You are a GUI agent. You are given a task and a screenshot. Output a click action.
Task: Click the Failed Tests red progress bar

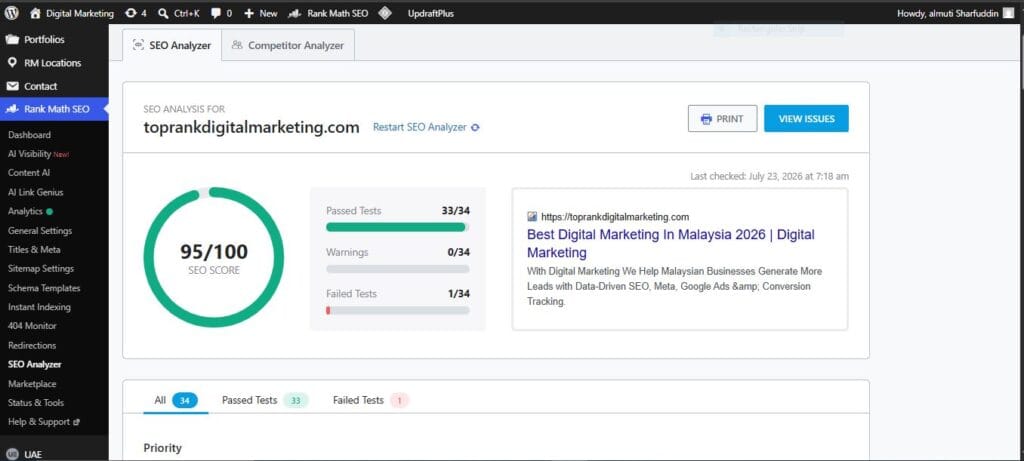(x=398, y=311)
